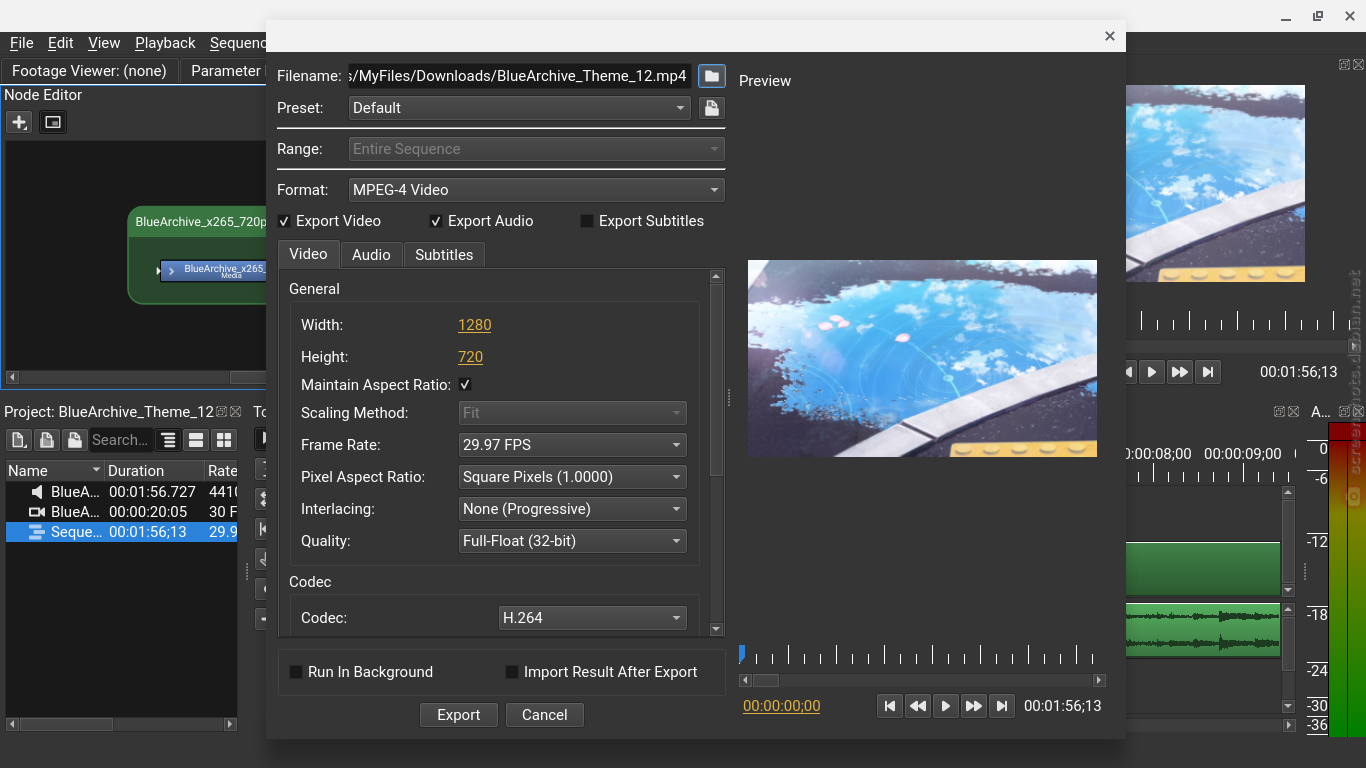Open the Playback menu
Image resolution: width=1366 pixels, height=768 pixels.
pos(165,43)
